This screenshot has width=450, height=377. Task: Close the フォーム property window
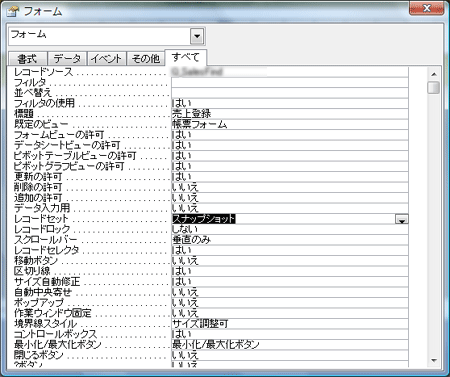pos(426,8)
